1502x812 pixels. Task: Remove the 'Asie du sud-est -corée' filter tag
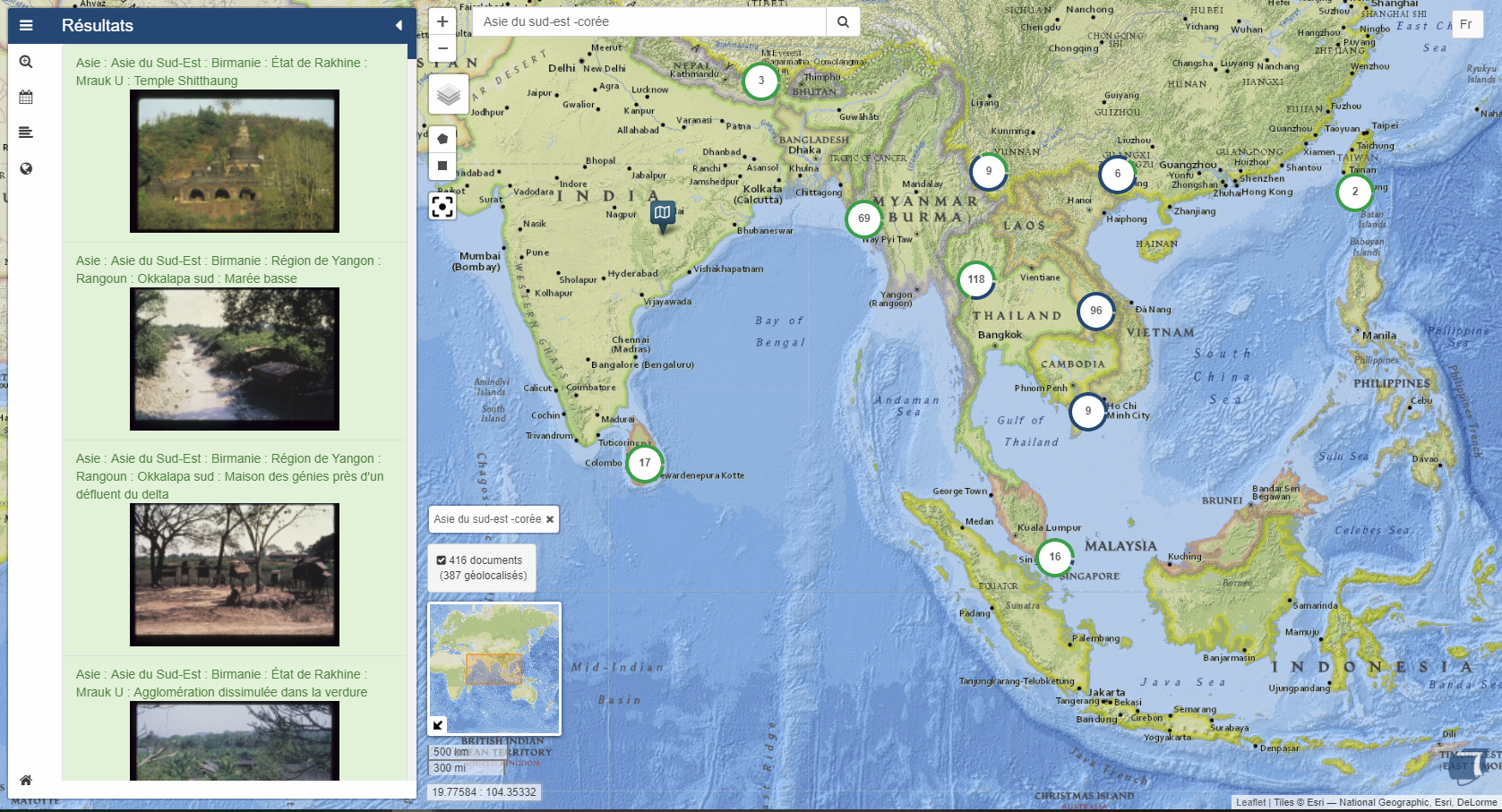tap(550, 519)
